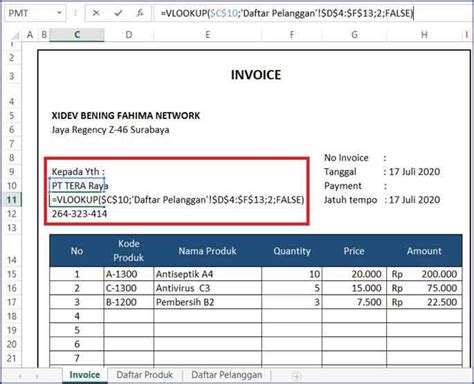Screen dimensions: 474x384
Task: Click the Price table header
Action: 354,251
